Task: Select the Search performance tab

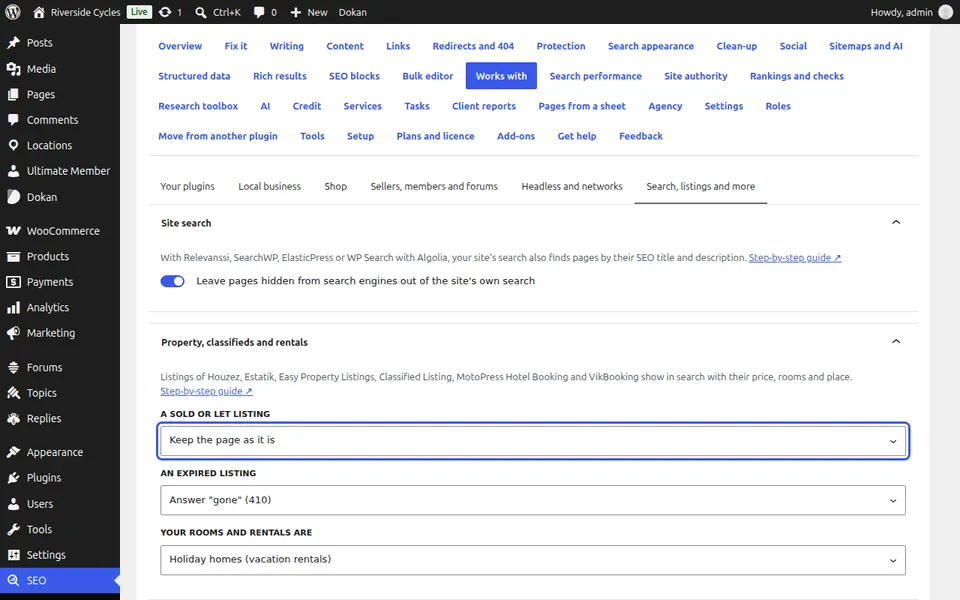Action: coord(595,76)
